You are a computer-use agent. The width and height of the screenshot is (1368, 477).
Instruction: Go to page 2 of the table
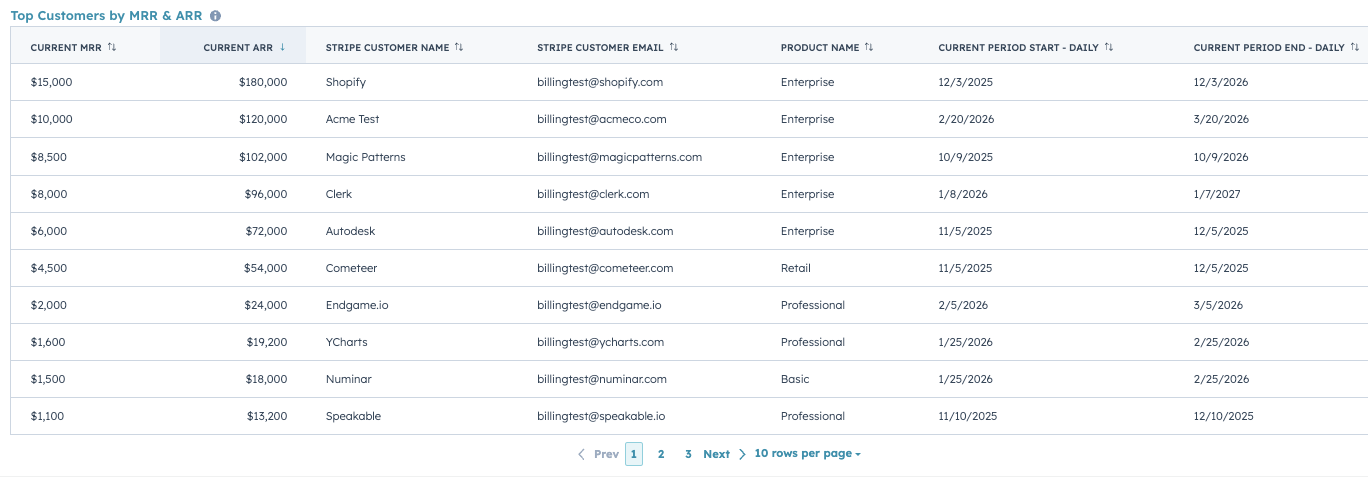pos(661,454)
